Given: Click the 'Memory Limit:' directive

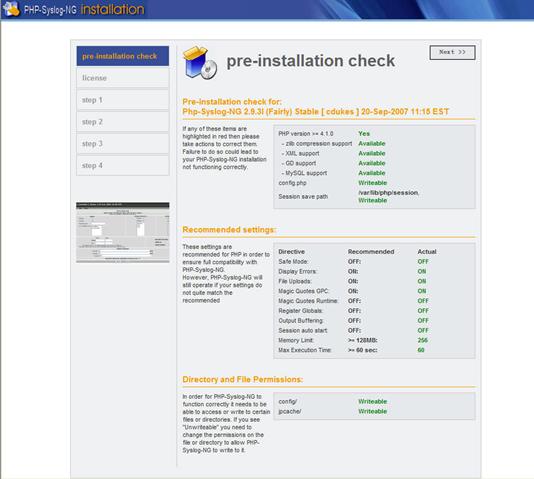Looking at the screenshot, I should [296, 340].
